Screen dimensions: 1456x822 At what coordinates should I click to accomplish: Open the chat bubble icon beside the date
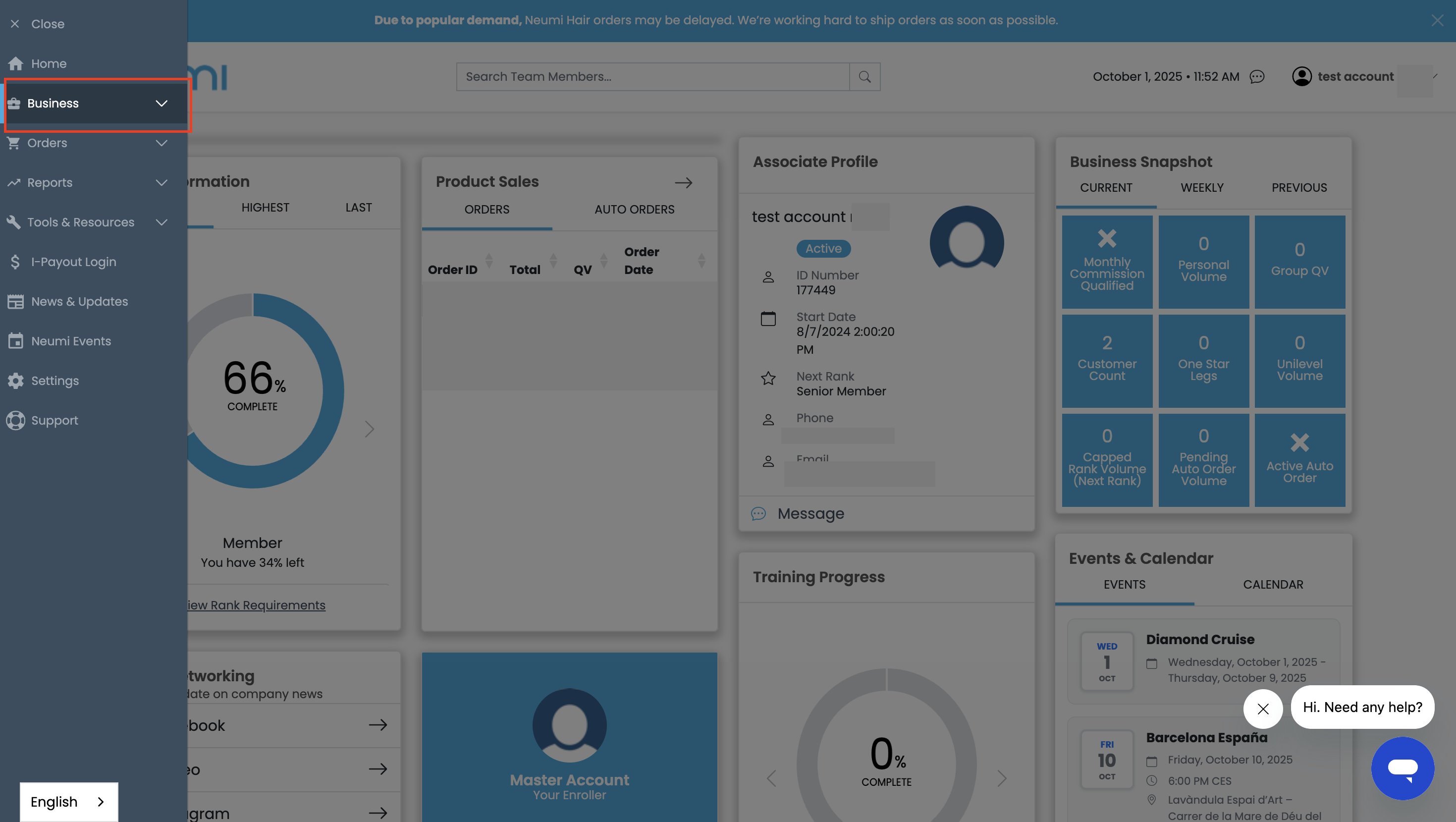click(x=1256, y=76)
